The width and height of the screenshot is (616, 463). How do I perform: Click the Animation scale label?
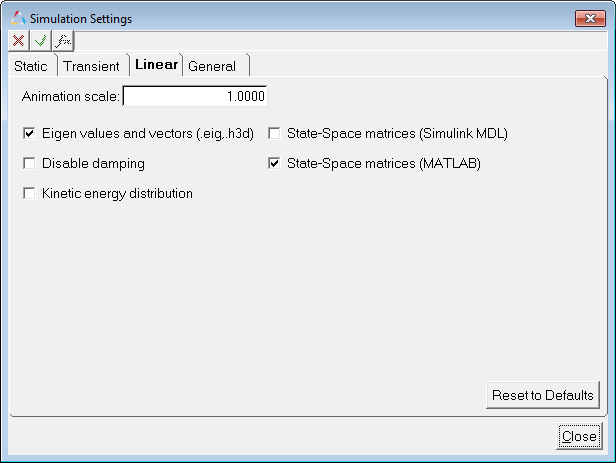coord(71,97)
